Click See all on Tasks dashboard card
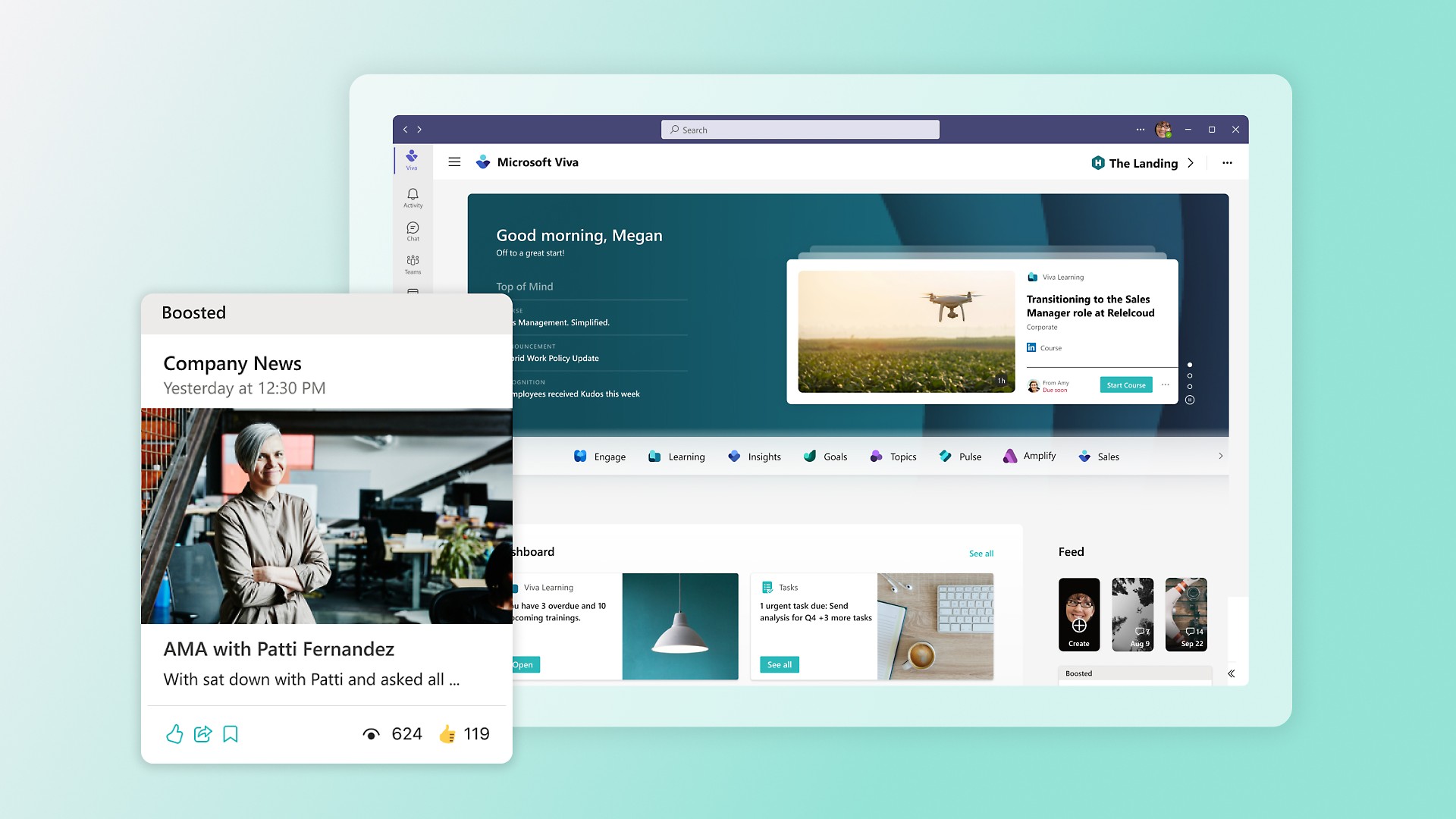 click(x=779, y=664)
